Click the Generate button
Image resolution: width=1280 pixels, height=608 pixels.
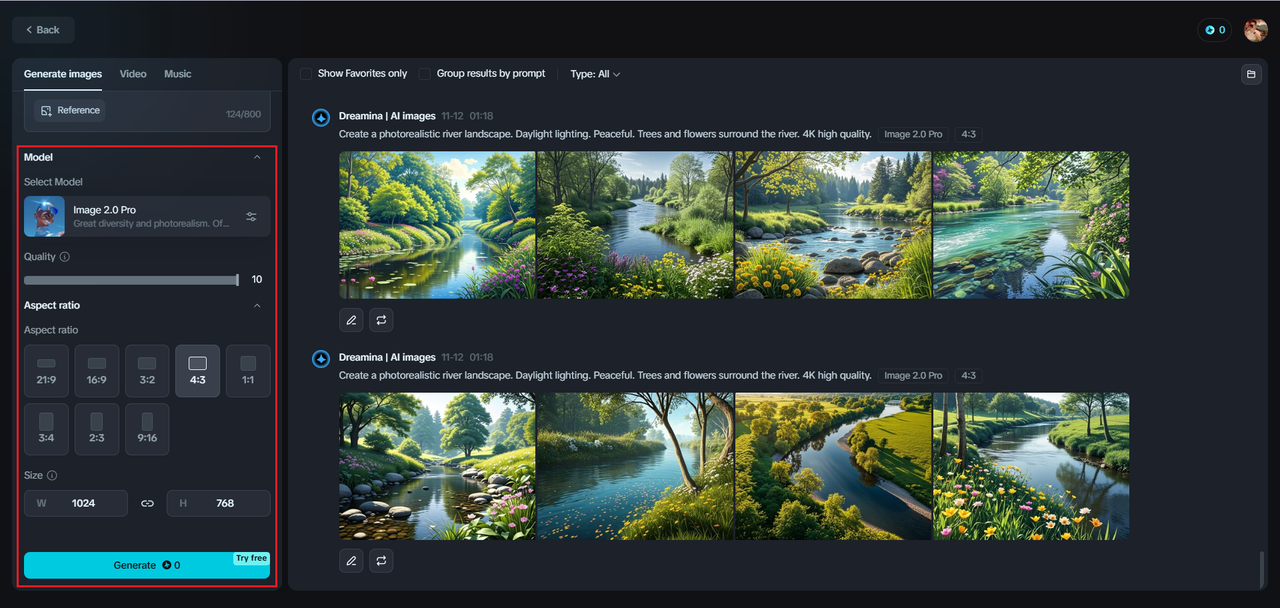click(x=147, y=565)
